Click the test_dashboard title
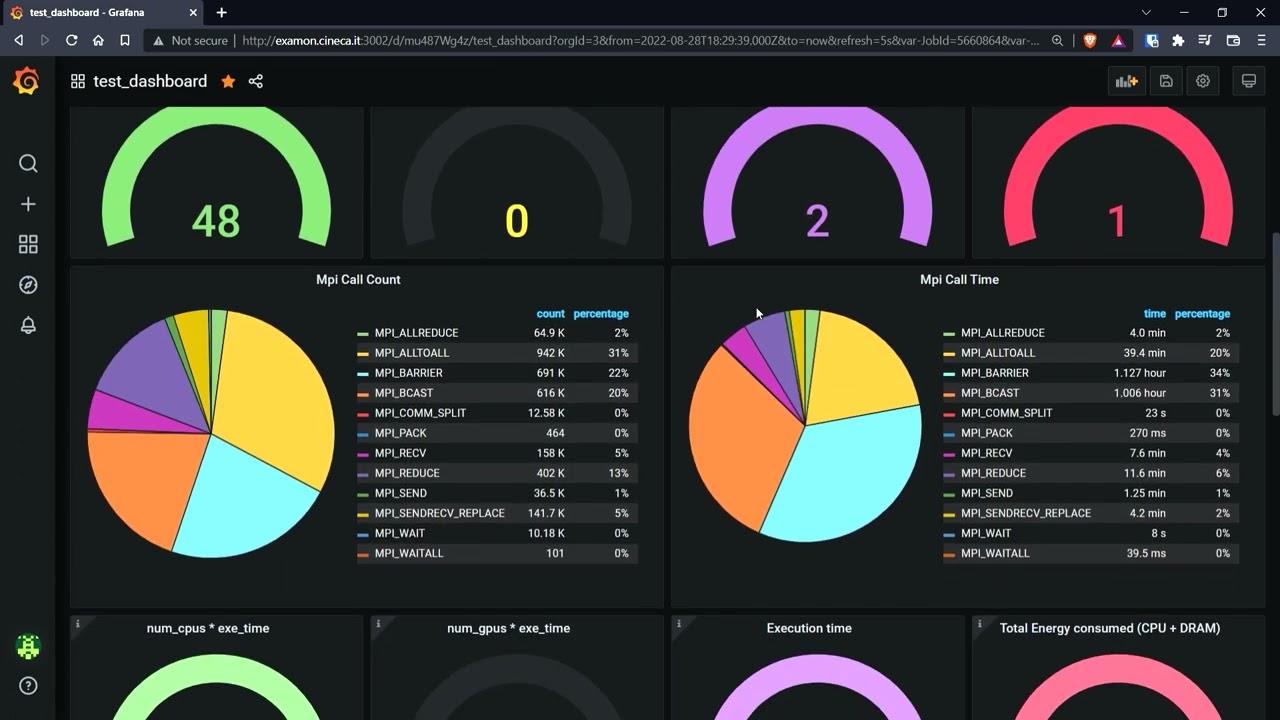 (x=150, y=81)
